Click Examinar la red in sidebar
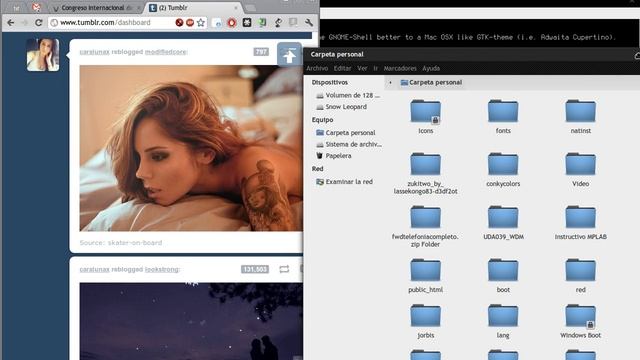 pyautogui.click(x=344, y=182)
